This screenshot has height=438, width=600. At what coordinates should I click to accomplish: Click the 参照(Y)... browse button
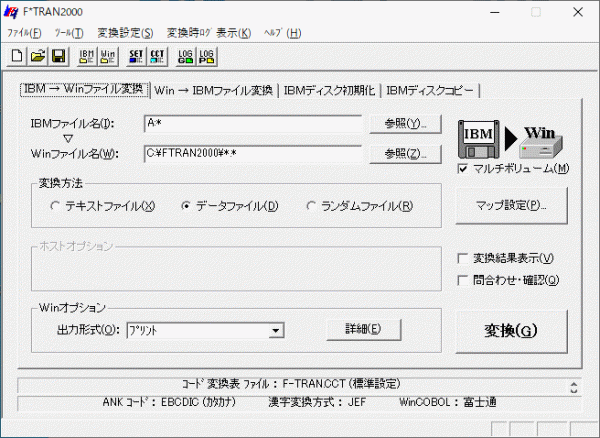(406, 124)
